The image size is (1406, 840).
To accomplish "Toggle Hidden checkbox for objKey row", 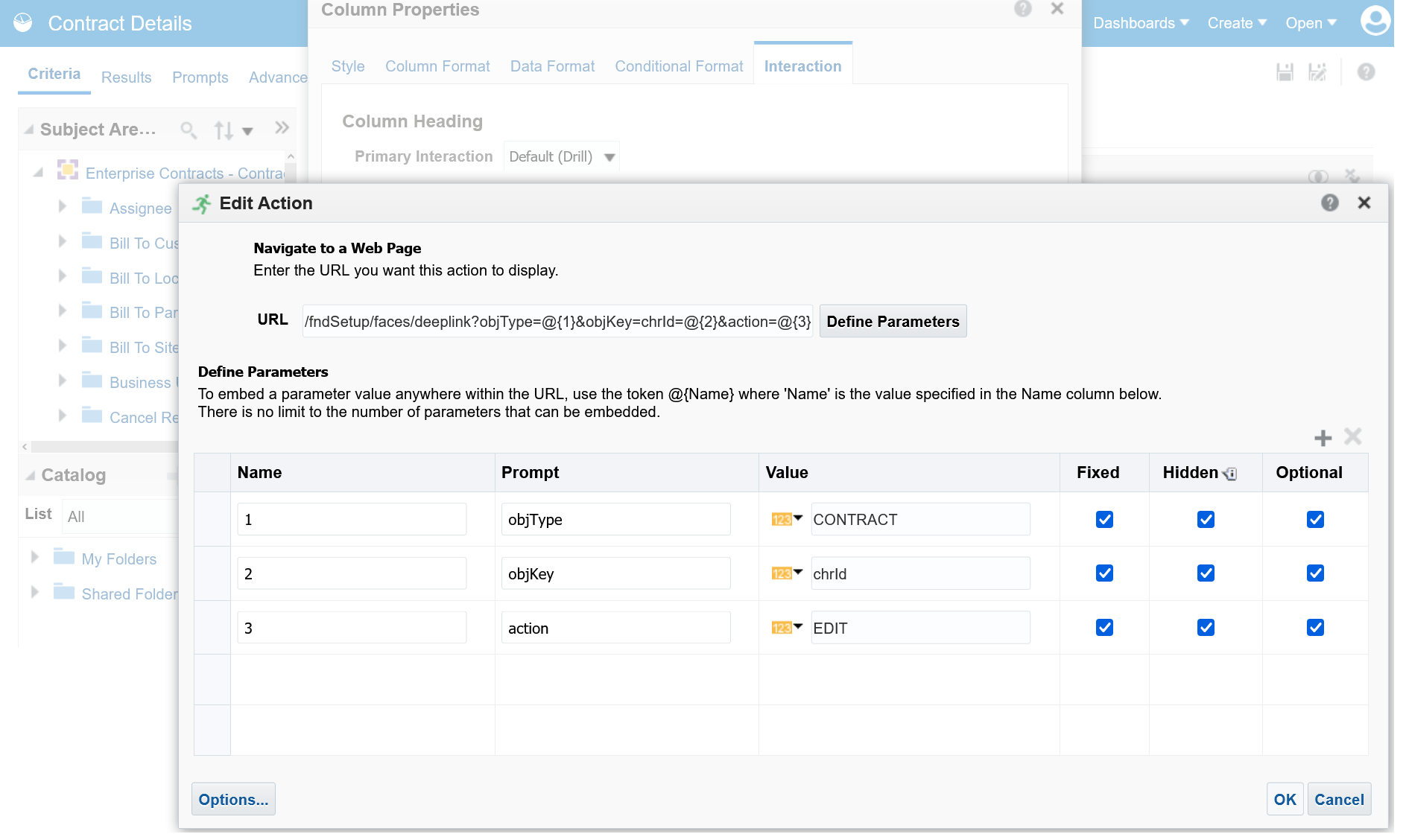I will [1206, 573].
